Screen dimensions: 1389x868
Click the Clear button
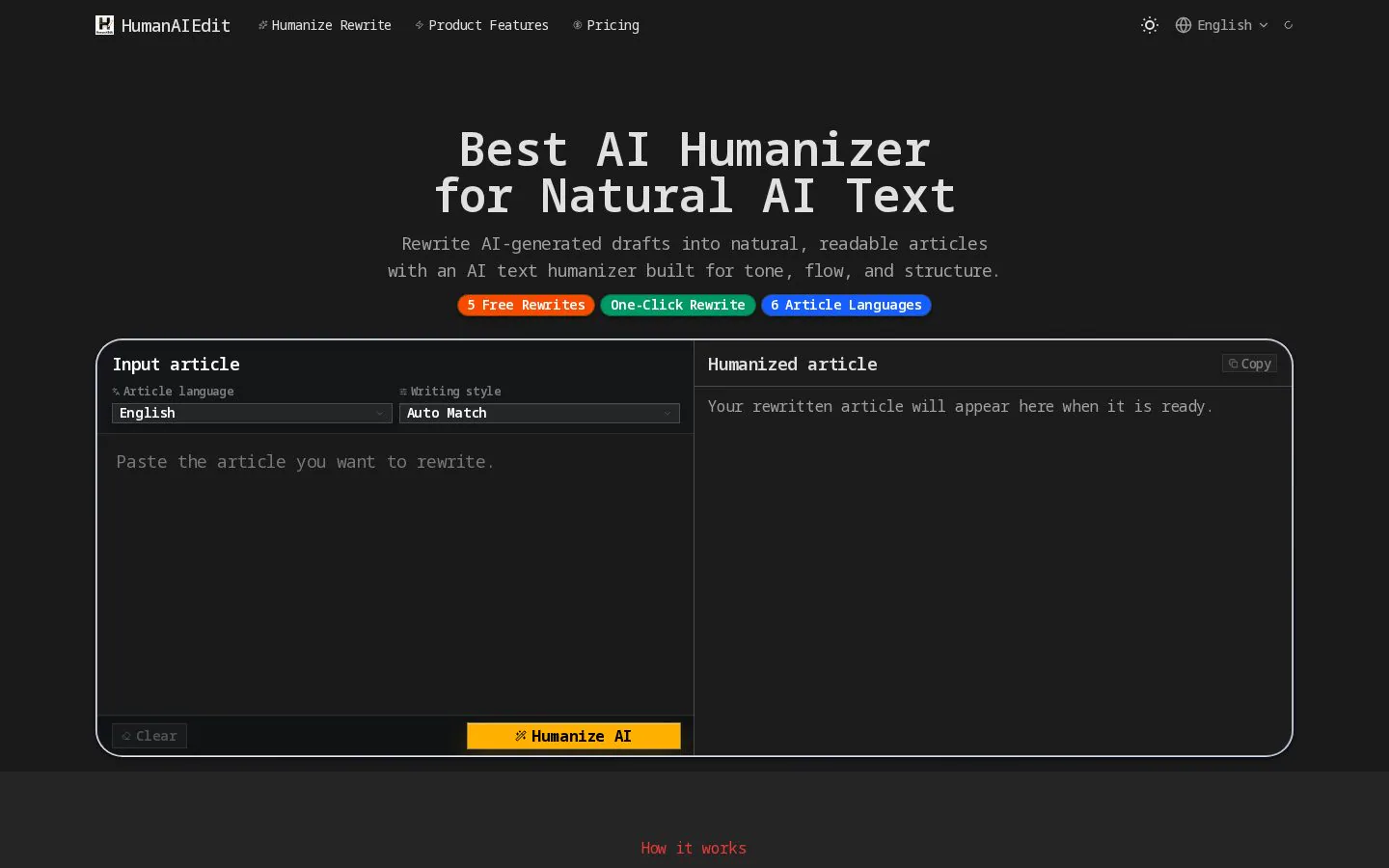pyautogui.click(x=150, y=736)
